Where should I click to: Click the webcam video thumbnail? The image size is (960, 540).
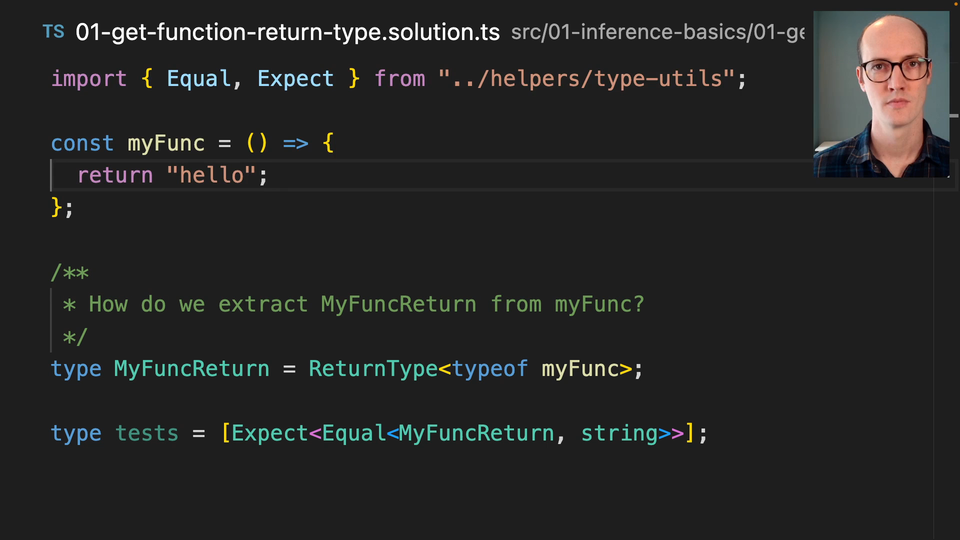click(x=881, y=95)
